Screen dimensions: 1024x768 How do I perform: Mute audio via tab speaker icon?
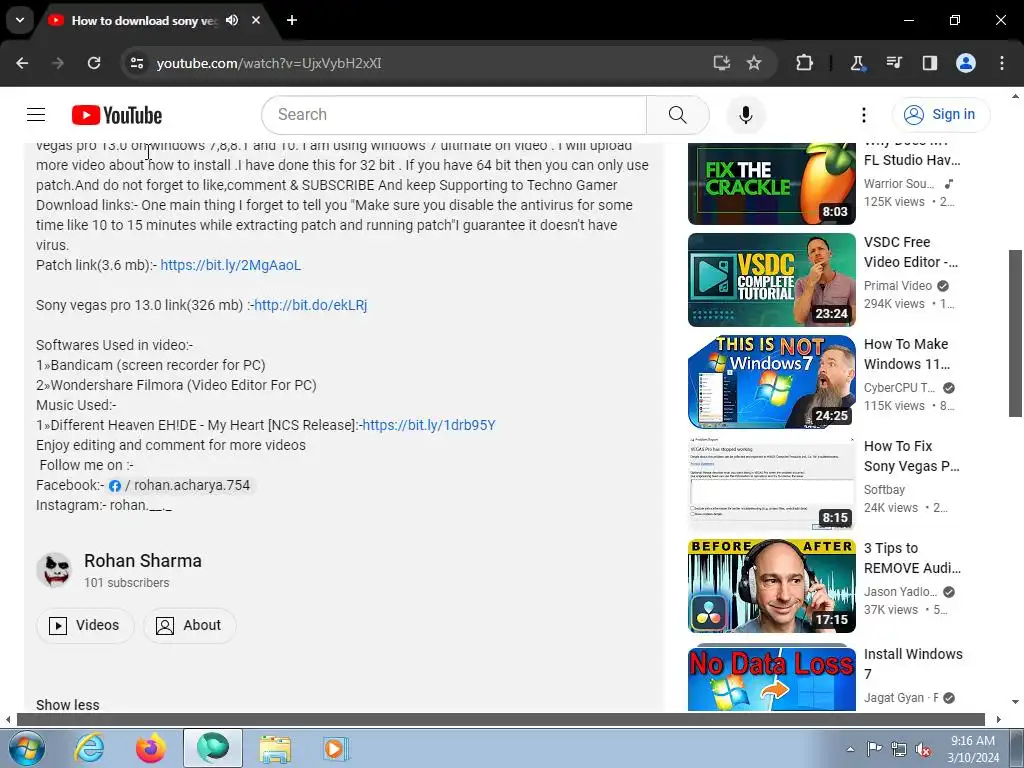(232, 20)
